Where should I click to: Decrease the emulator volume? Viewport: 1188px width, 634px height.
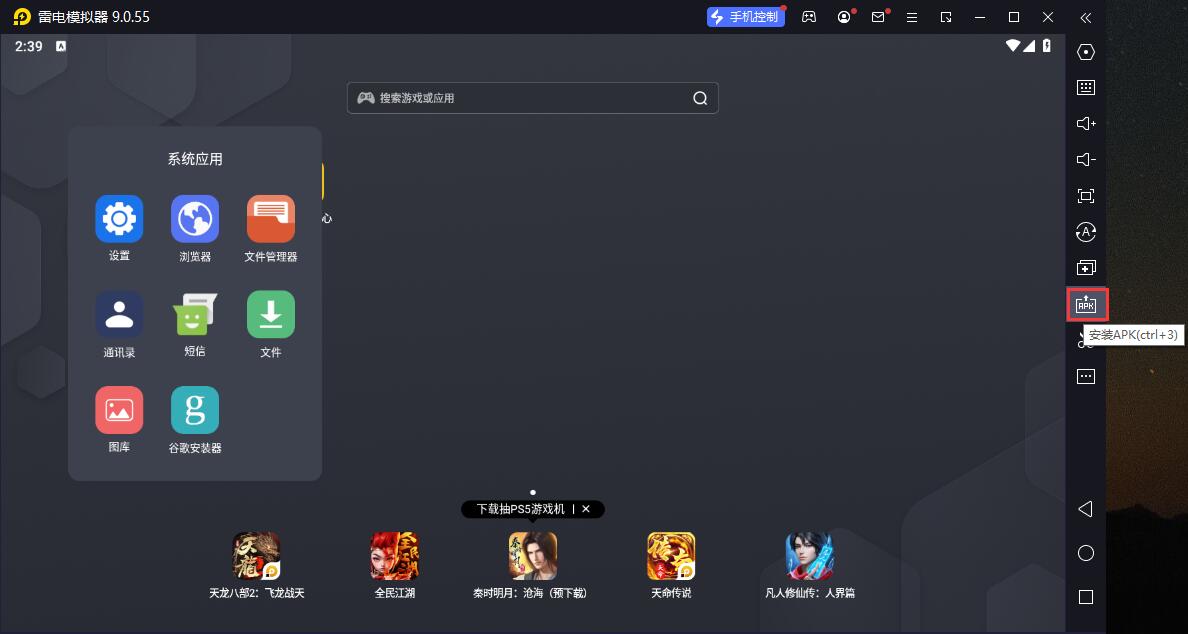click(x=1086, y=158)
